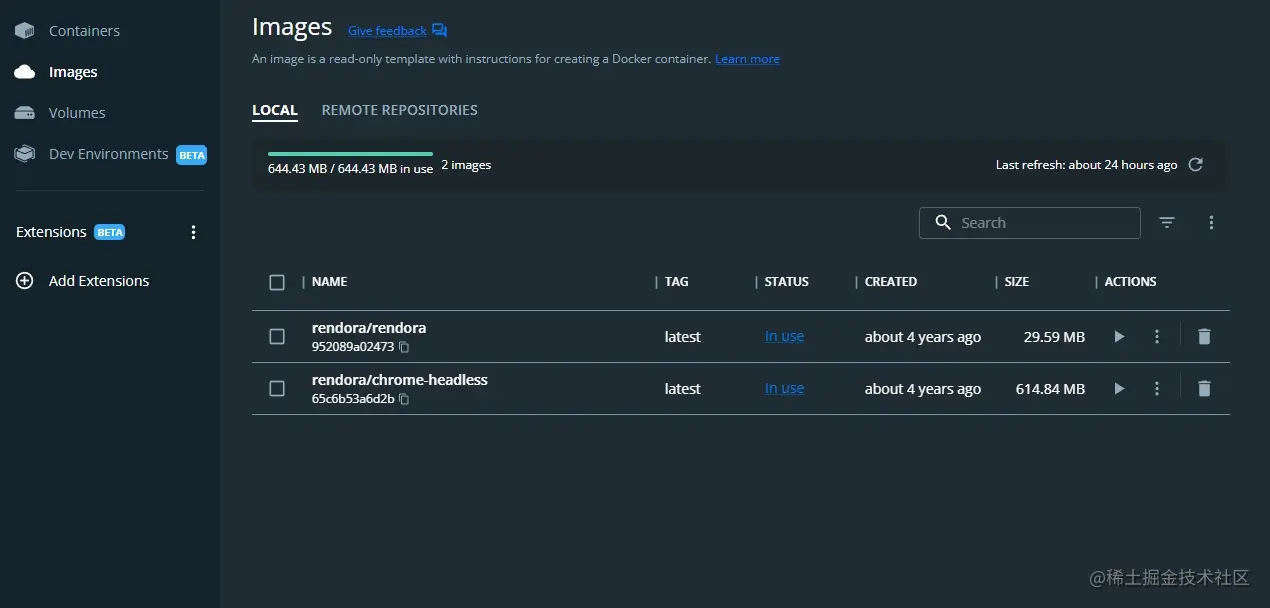Screen dimensions: 1270x608
Task: Toggle the select-all images checkbox
Action: [277, 282]
